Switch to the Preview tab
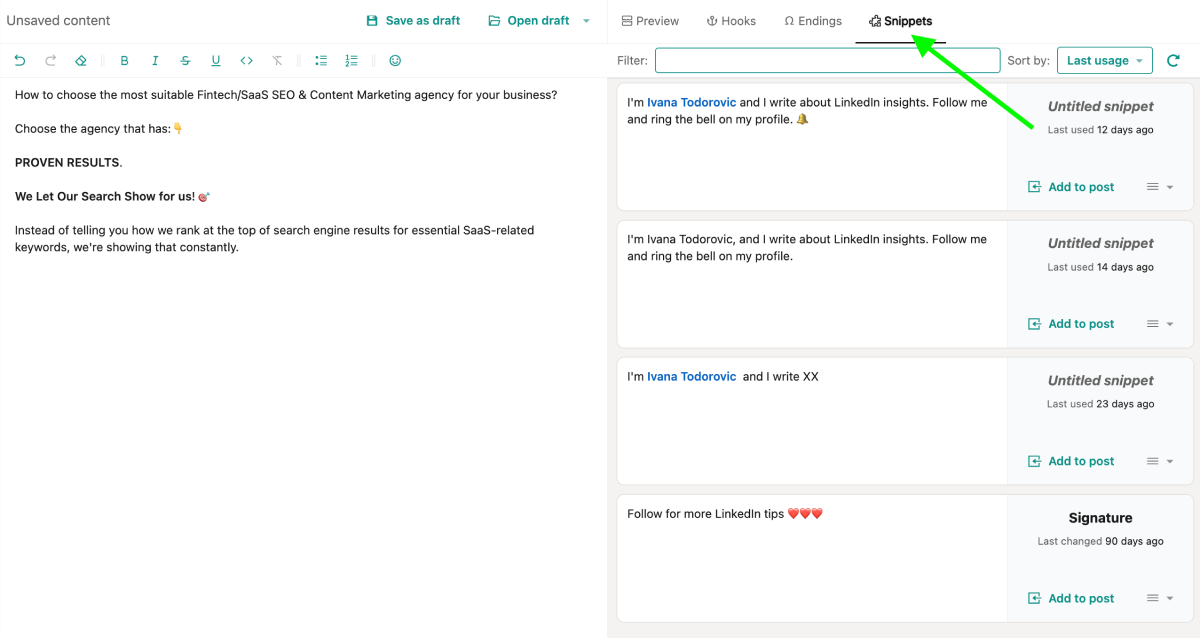This screenshot has height=638, width=1200. coord(649,21)
